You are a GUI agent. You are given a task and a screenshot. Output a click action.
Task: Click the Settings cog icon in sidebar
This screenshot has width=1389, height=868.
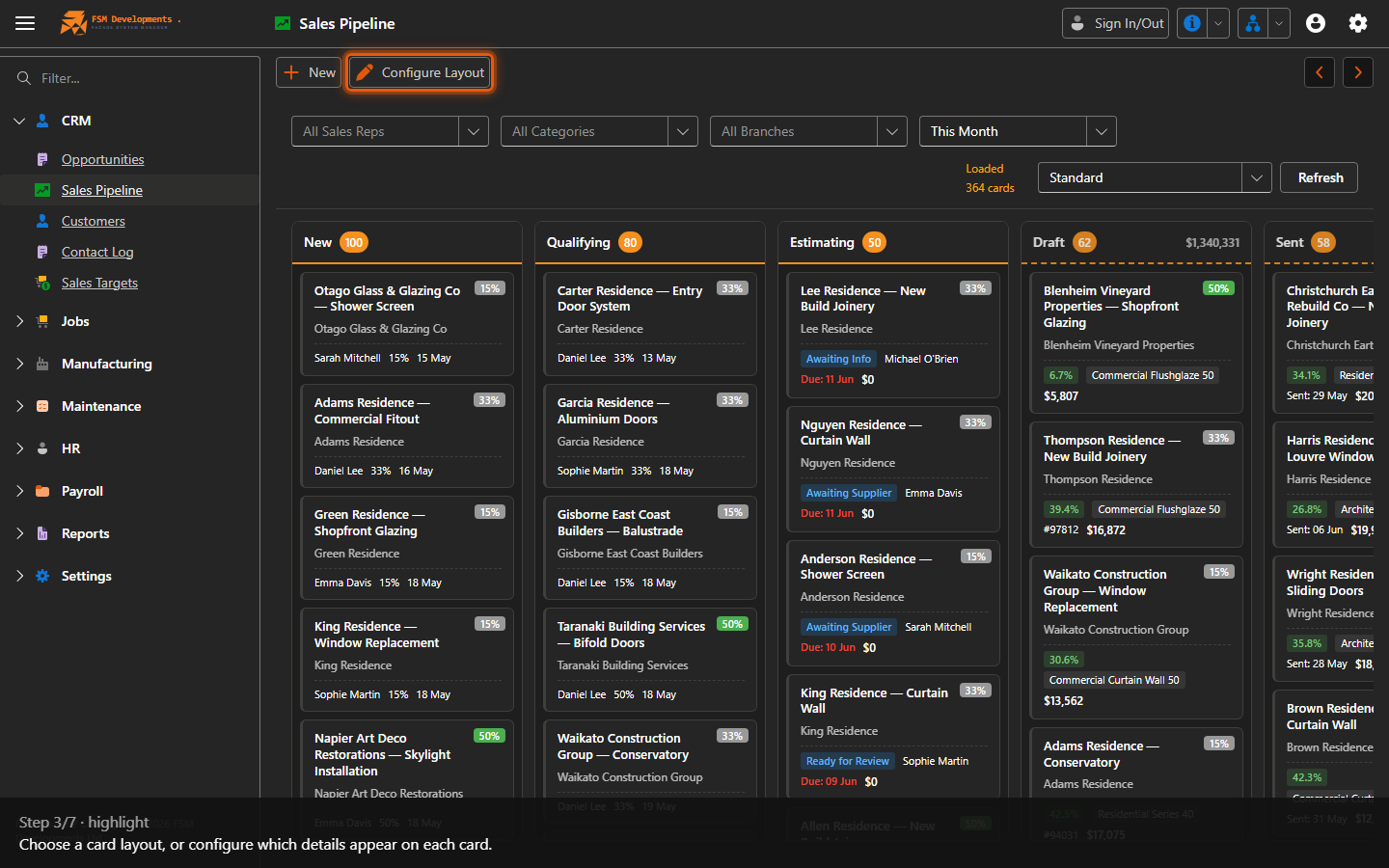point(42,576)
